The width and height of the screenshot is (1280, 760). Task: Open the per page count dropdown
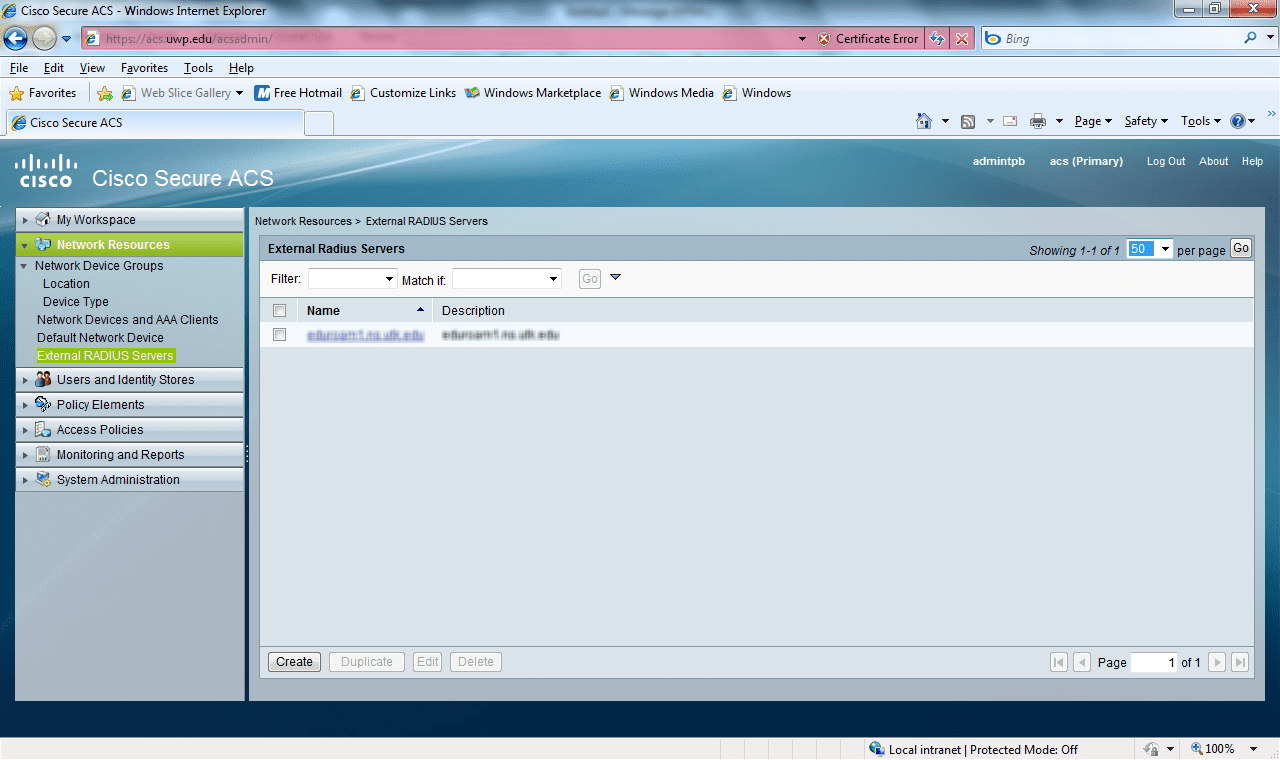[x=1149, y=249]
